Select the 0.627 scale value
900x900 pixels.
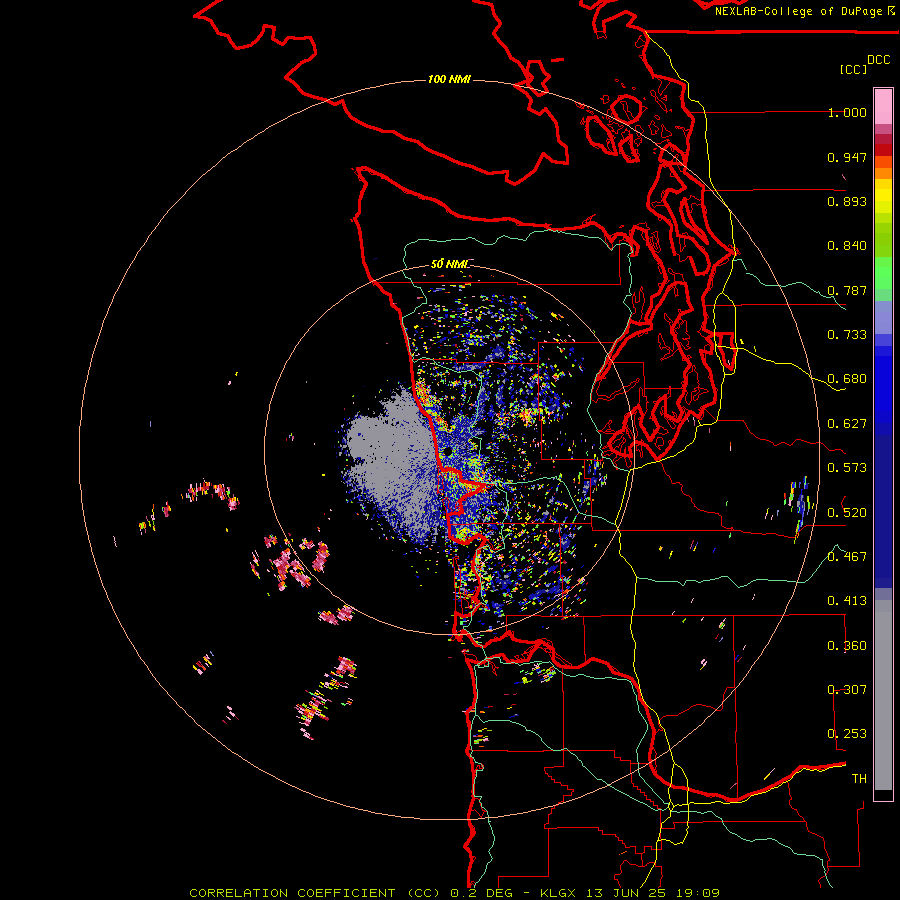pos(847,424)
